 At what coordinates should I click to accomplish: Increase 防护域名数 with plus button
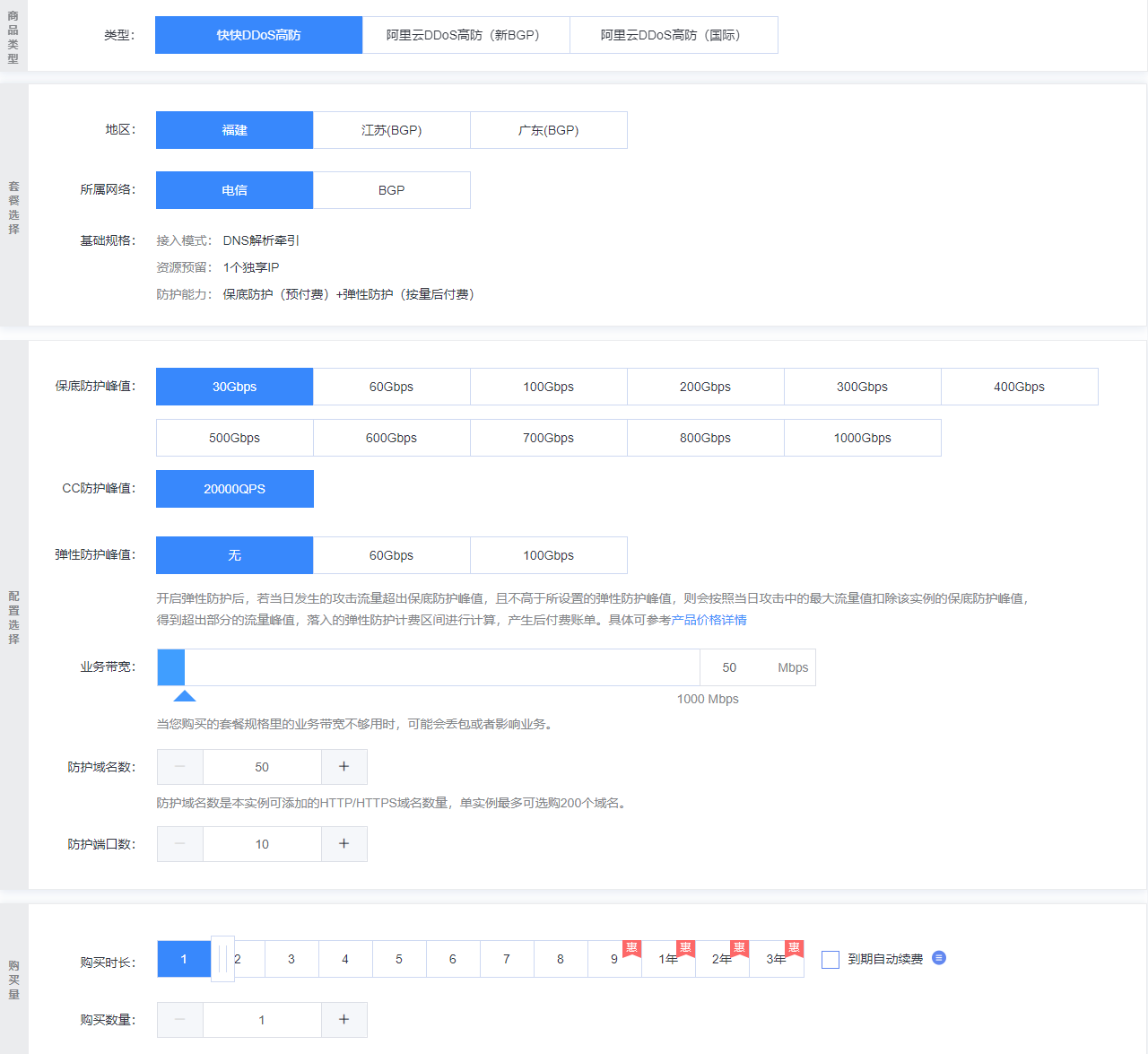point(344,767)
